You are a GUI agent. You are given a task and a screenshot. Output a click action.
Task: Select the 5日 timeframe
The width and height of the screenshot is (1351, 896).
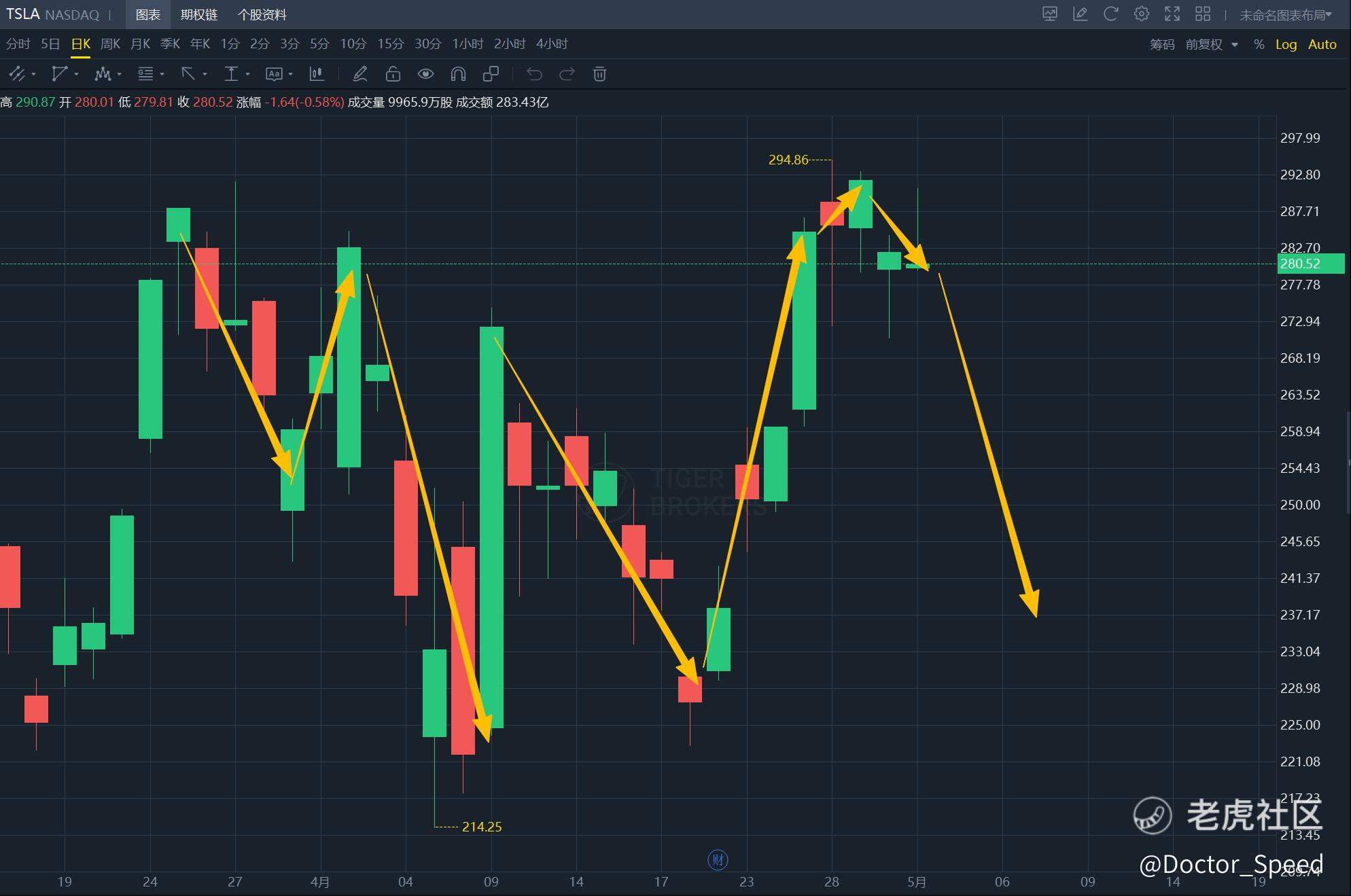[50, 44]
